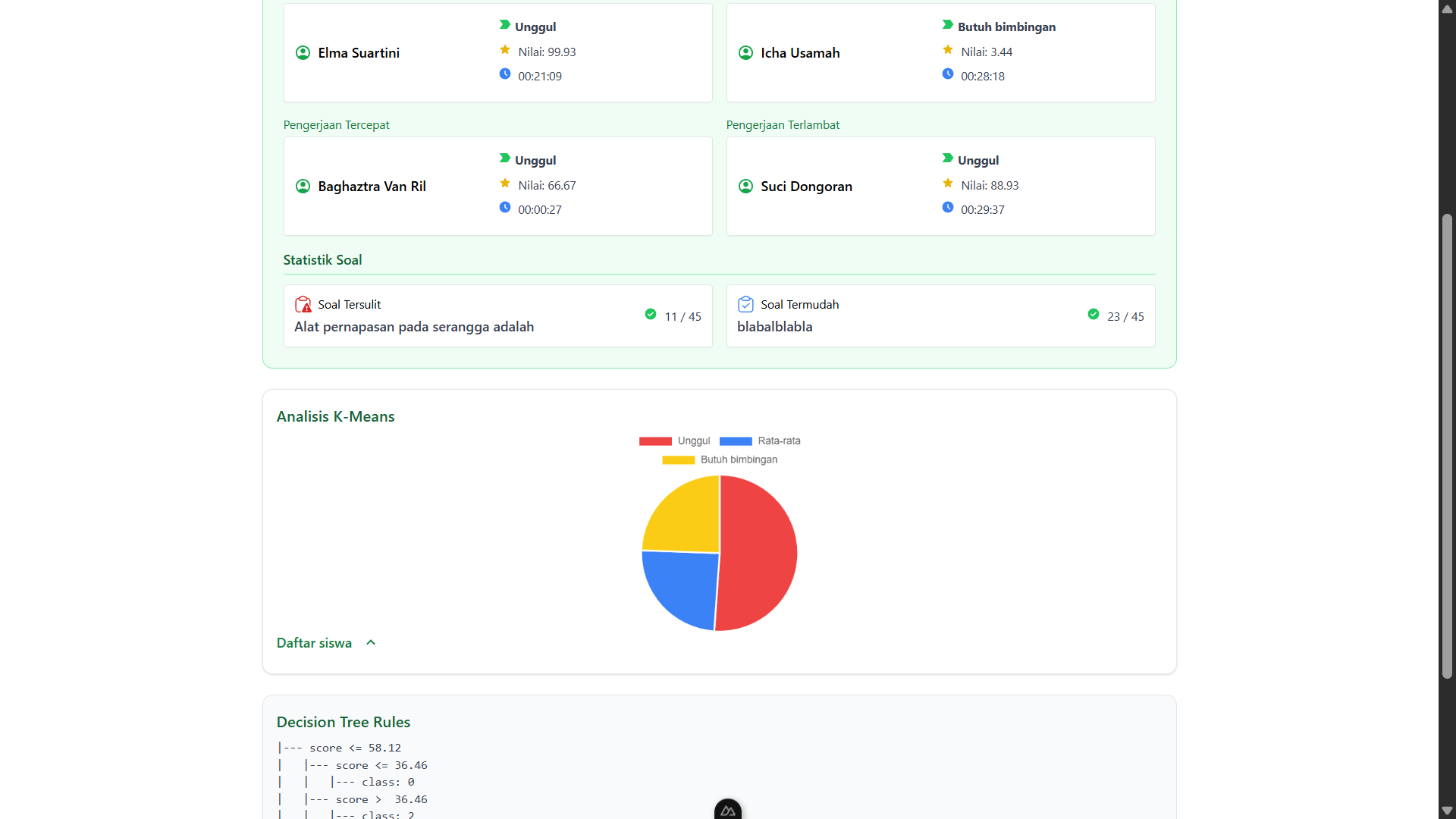Click the Alat pernapasan pada serangga question text

pos(414,327)
